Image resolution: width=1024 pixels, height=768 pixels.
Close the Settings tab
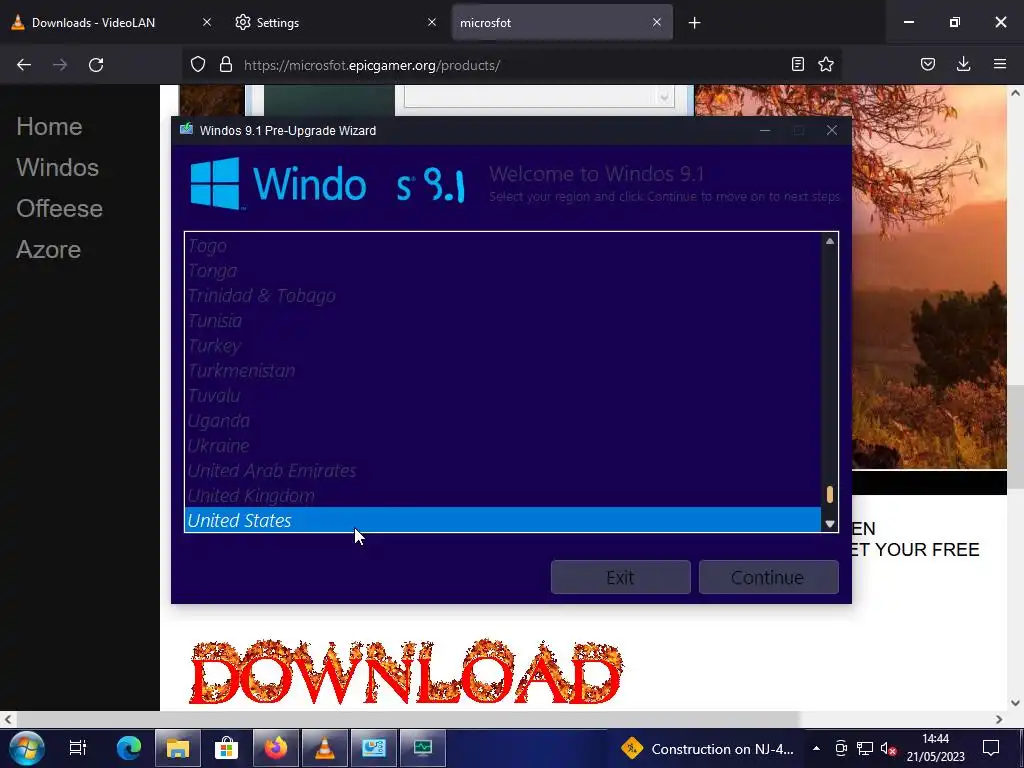[432, 22]
